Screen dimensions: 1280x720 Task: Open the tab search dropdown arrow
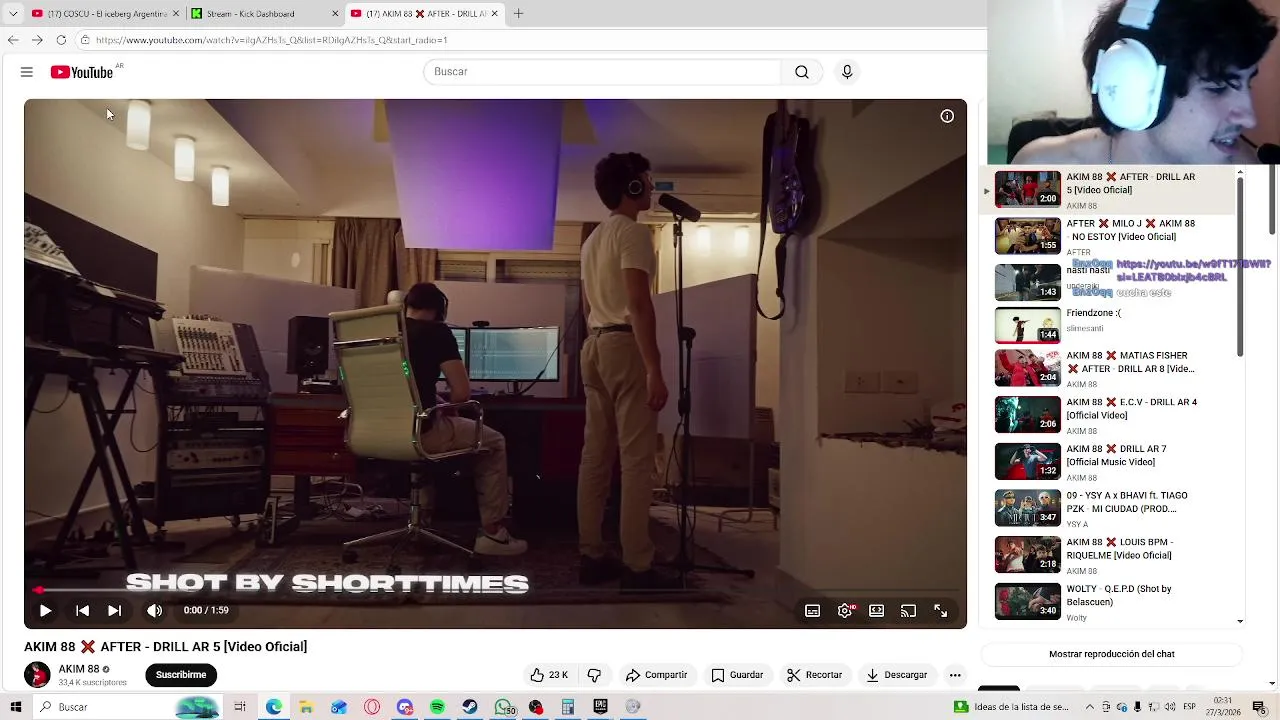click(12, 14)
